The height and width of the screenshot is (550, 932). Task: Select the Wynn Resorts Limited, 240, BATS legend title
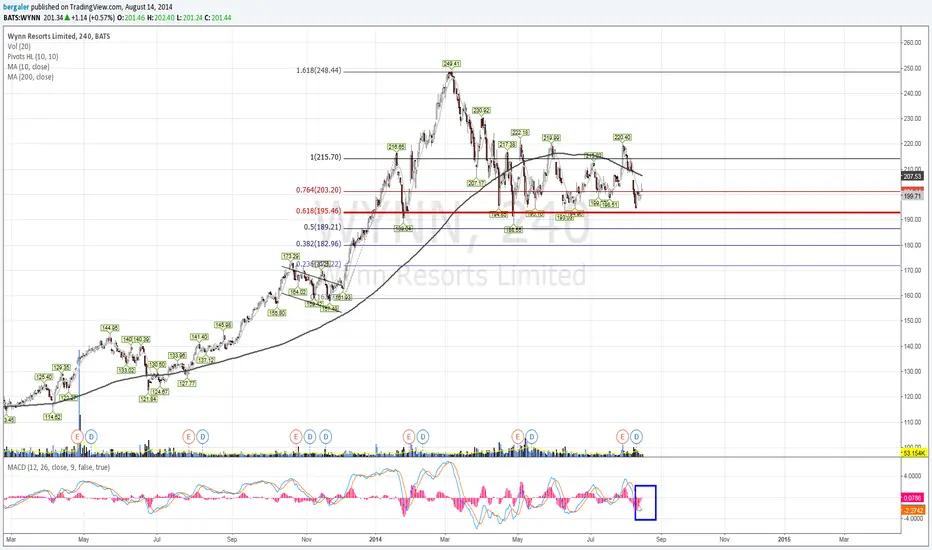pos(59,36)
